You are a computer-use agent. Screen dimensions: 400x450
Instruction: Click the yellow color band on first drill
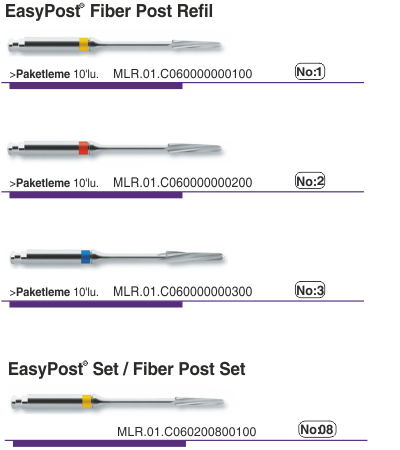(x=84, y=44)
